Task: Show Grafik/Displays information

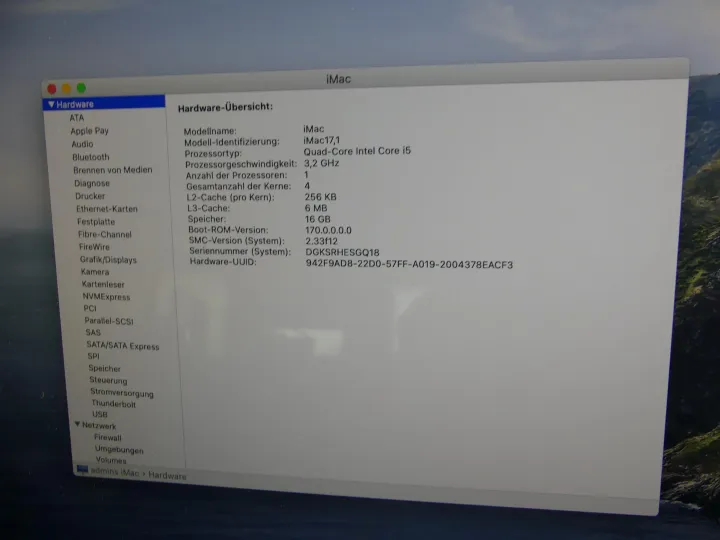Action: [108, 260]
